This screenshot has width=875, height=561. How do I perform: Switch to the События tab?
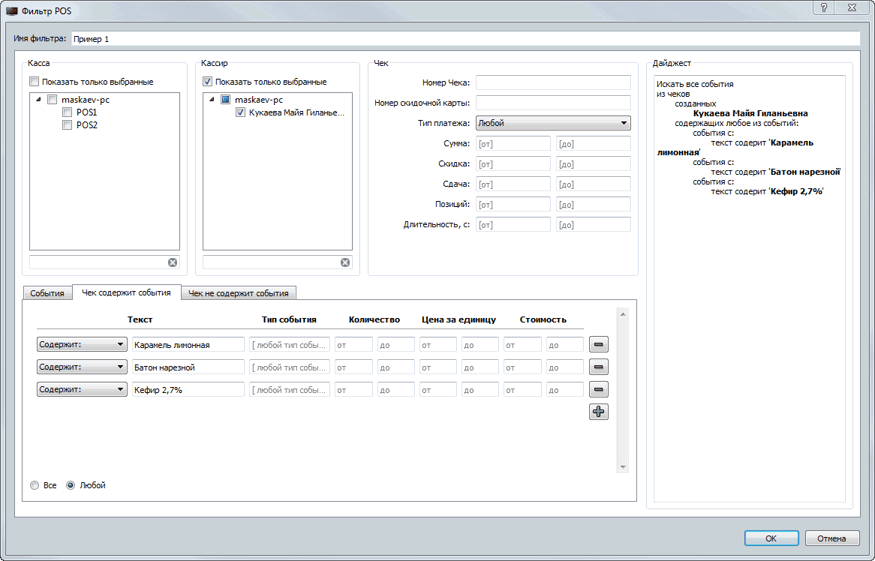(x=47, y=294)
